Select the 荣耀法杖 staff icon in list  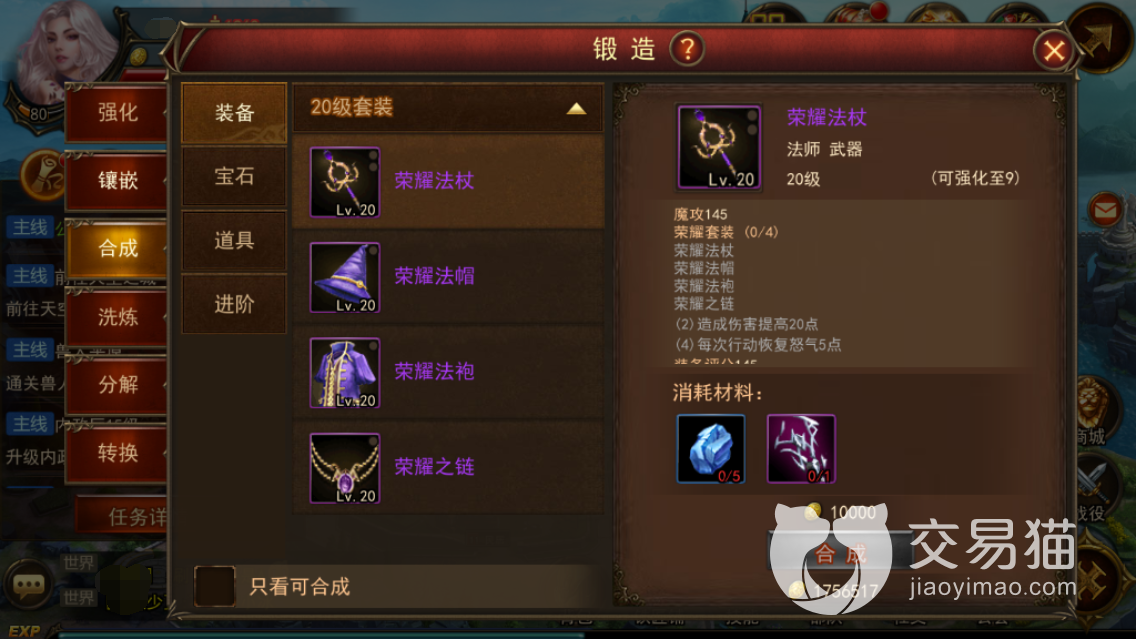tap(345, 182)
